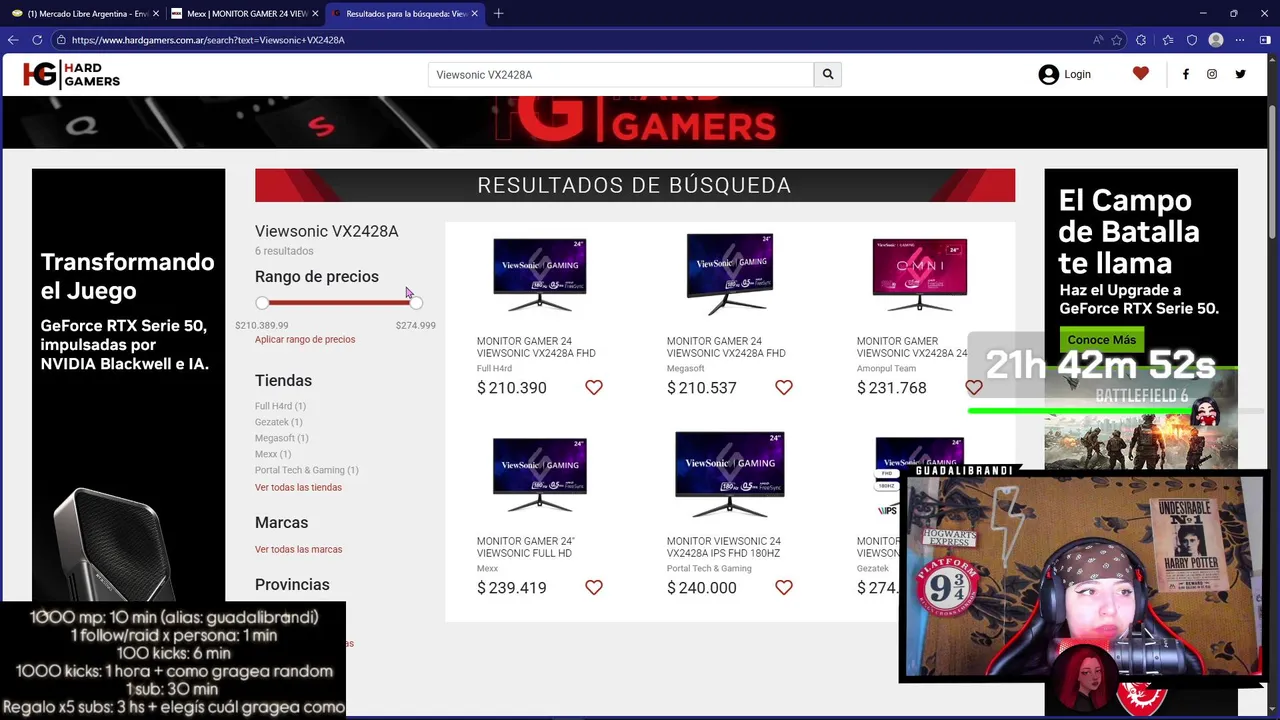Viewport: 1280px width, 720px height.
Task: View site information lock icon
Action: pos(61,40)
